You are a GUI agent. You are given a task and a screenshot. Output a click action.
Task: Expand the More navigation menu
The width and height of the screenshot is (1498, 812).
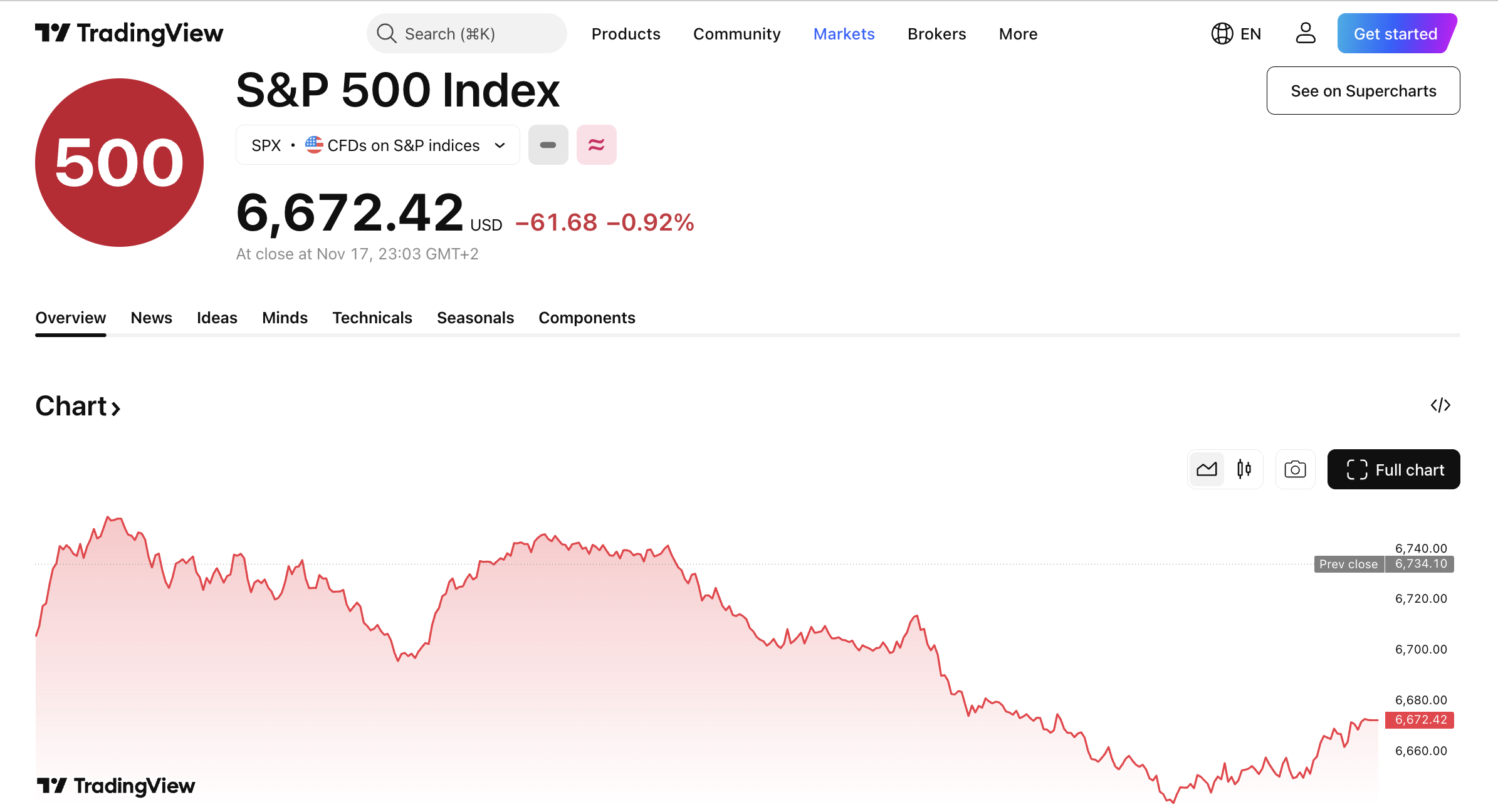coord(1017,34)
